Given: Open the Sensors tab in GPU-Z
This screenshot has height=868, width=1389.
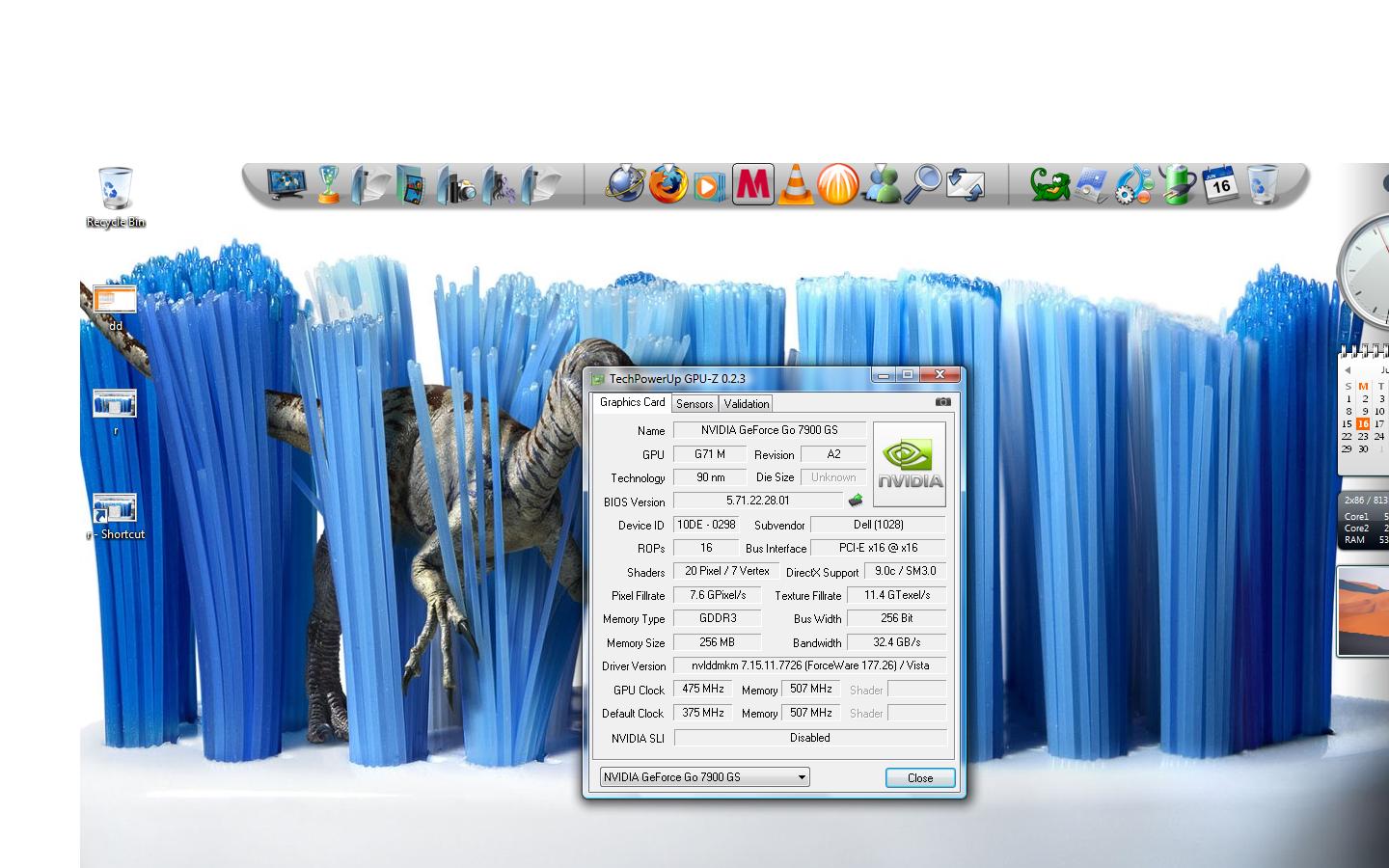Looking at the screenshot, I should pos(694,404).
